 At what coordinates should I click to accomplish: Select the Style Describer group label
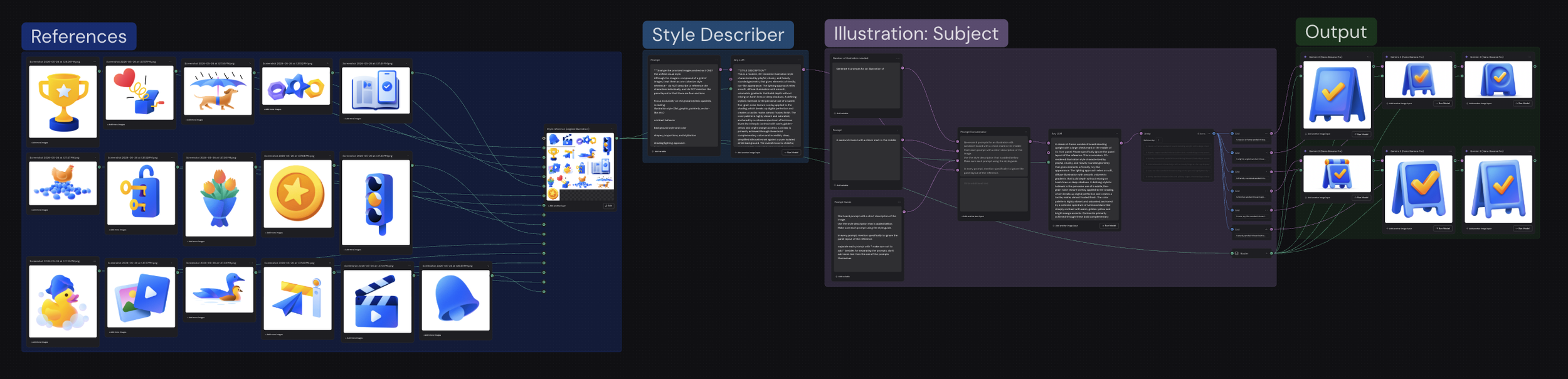[x=718, y=35]
